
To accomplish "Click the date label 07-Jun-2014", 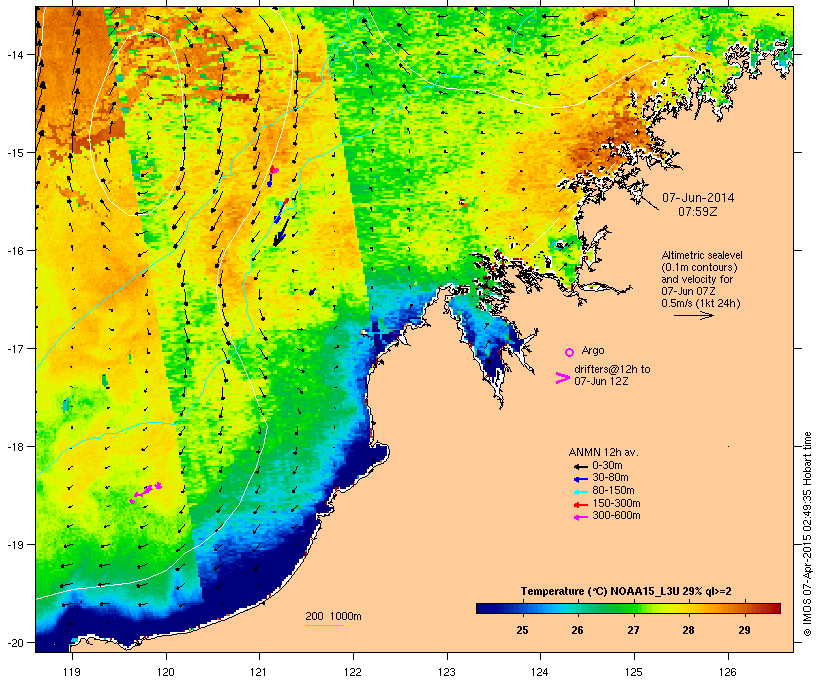I will pyautogui.click(x=698, y=198).
